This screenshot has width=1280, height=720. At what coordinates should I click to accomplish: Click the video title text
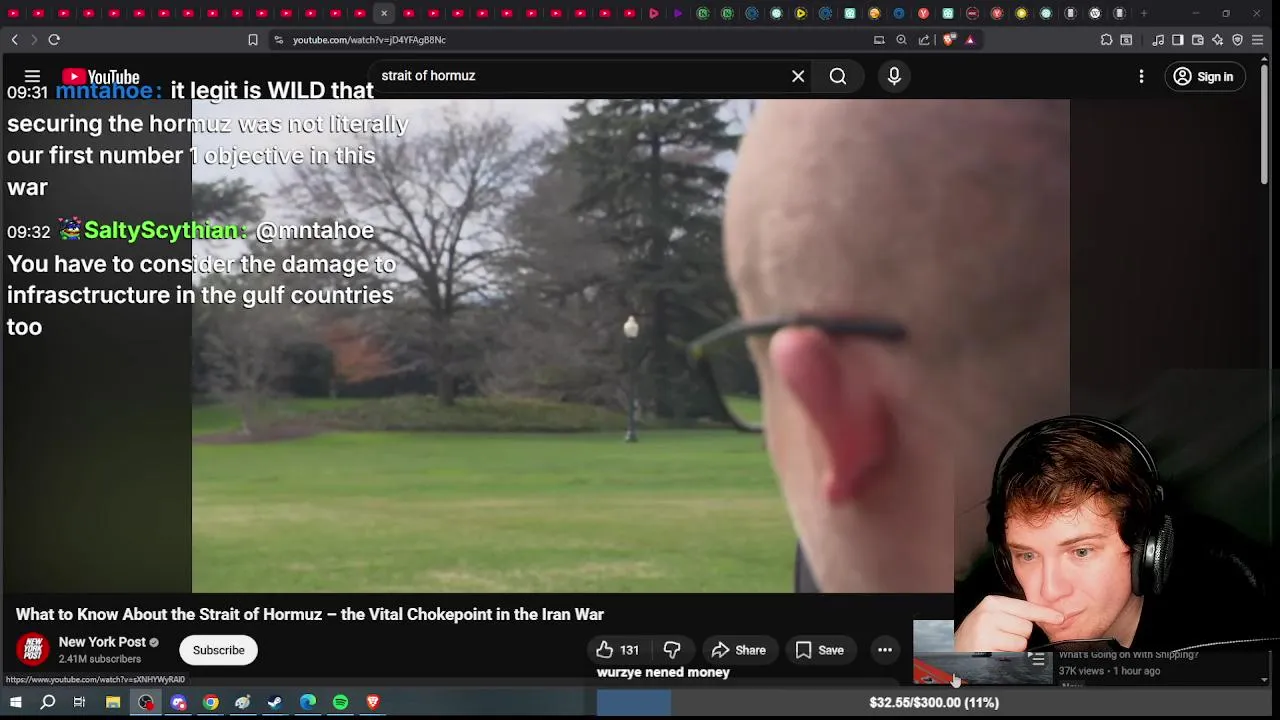coord(310,615)
